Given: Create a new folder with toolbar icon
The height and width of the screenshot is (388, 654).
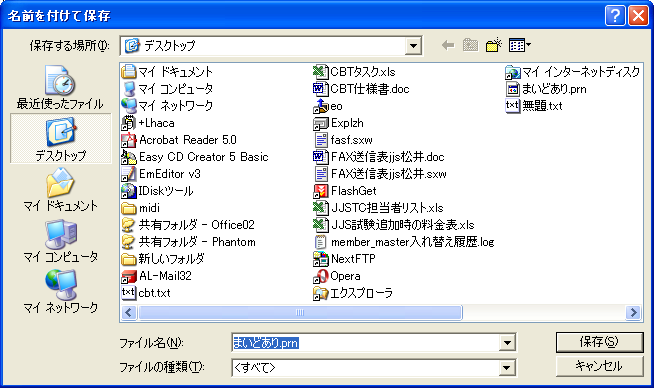Looking at the screenshot, I should [x=494, y=45].
